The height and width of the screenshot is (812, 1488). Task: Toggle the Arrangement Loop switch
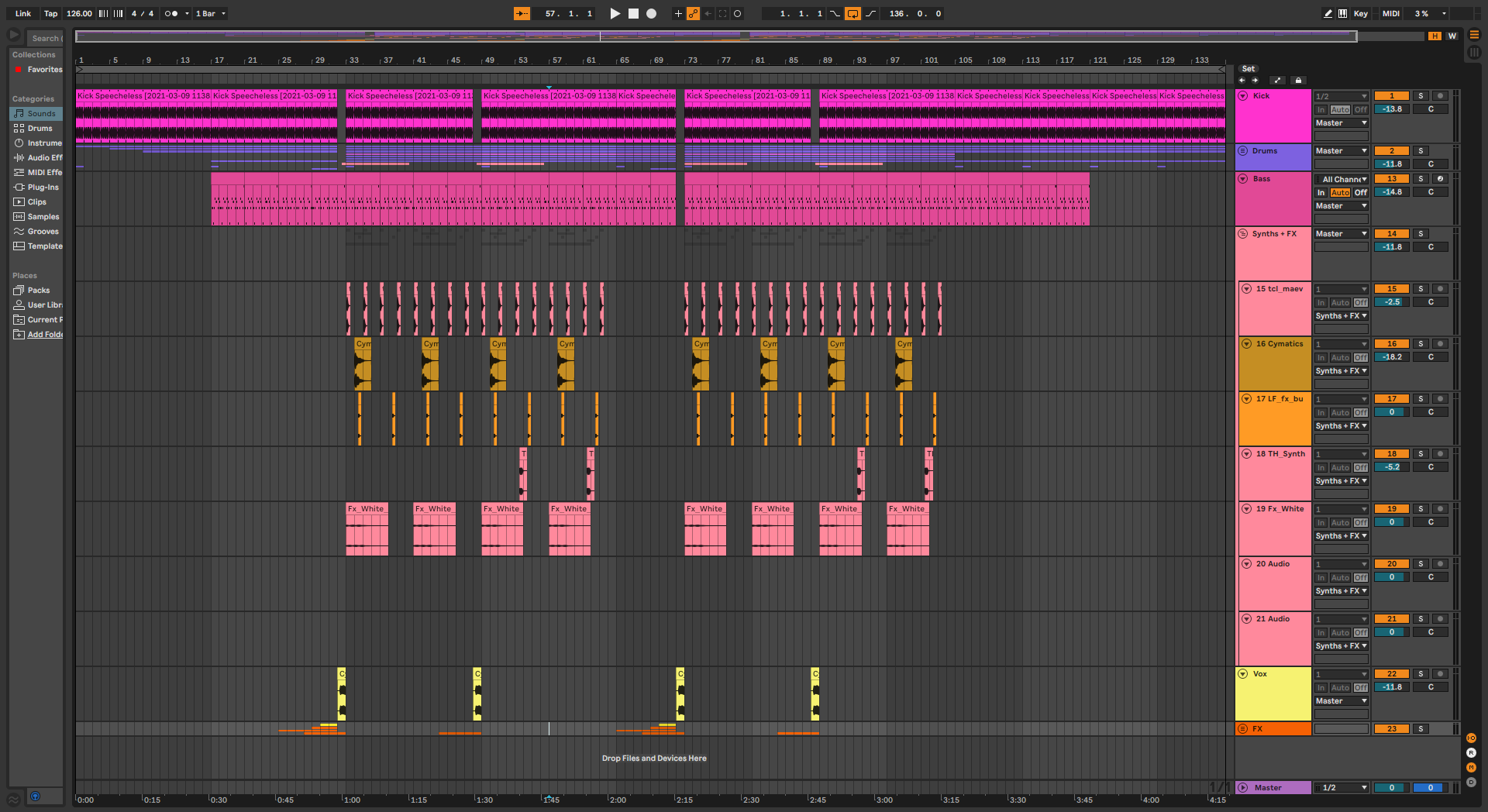852,13
